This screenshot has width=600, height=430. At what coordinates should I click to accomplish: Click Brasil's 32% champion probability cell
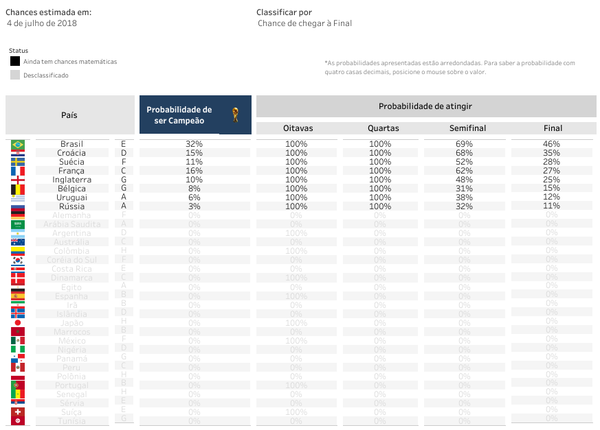coord(194,145)
